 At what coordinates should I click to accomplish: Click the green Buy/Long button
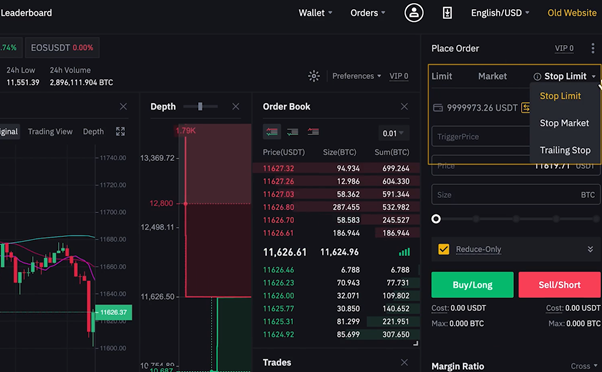click(x=472, y=285)
